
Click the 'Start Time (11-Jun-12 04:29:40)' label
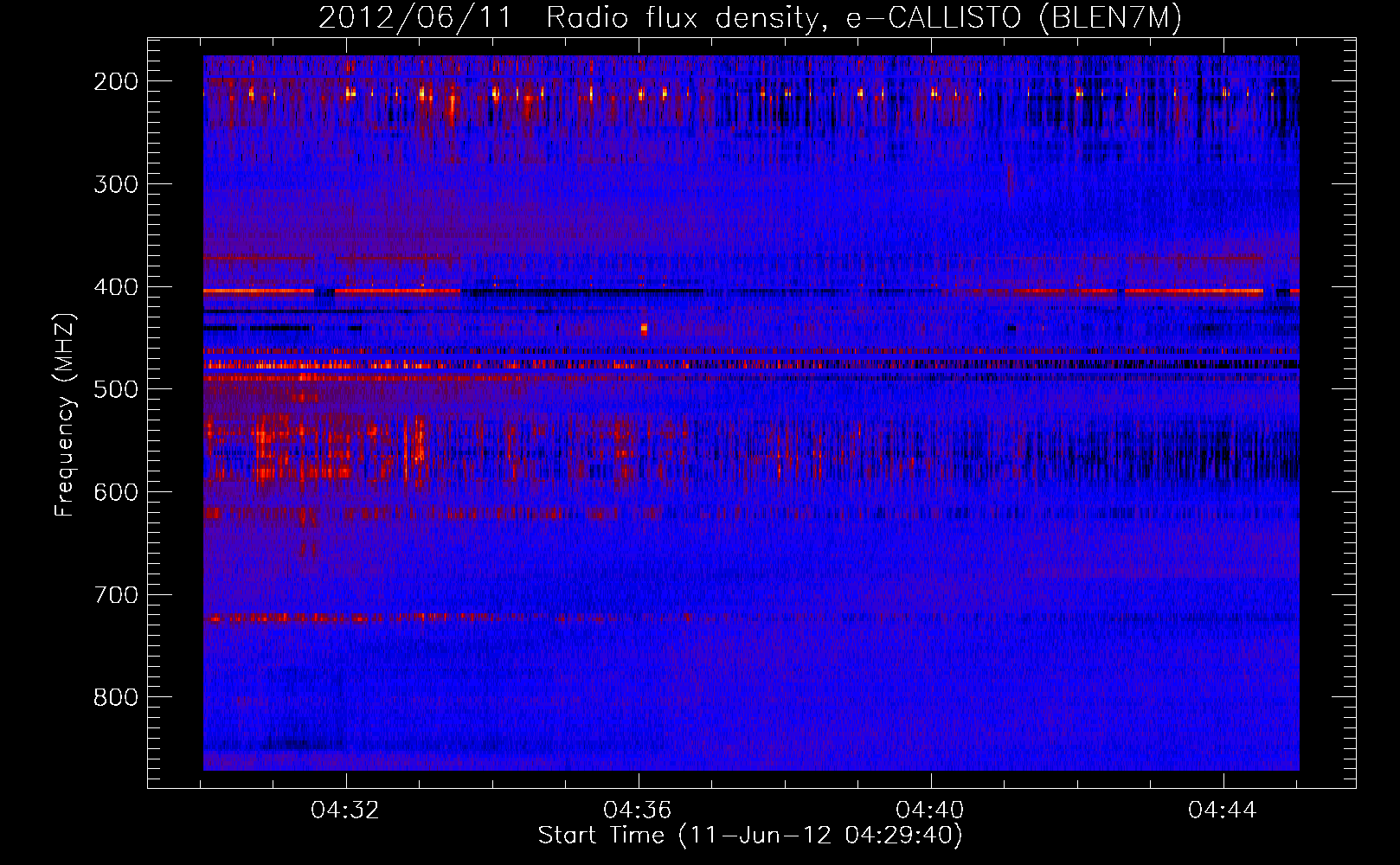coord(750,835)
